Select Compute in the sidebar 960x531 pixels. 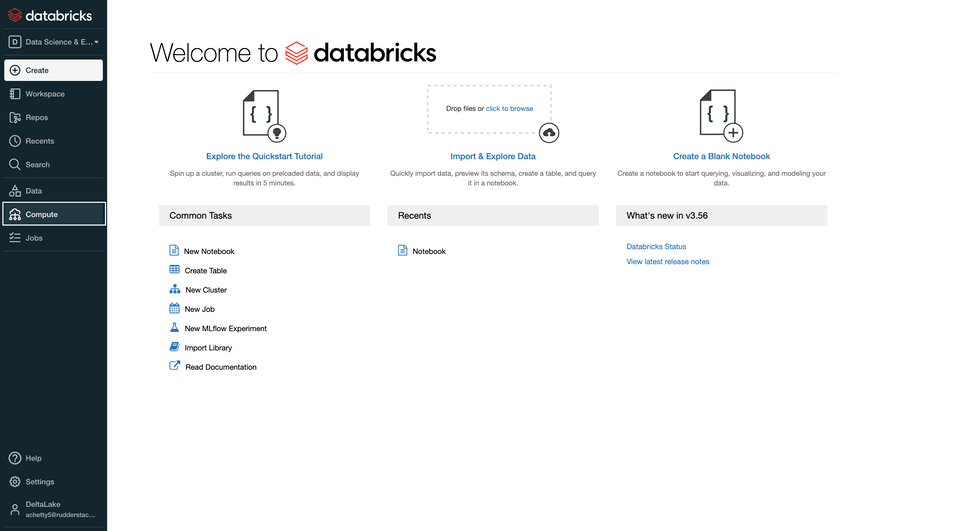tap(53, 214)
